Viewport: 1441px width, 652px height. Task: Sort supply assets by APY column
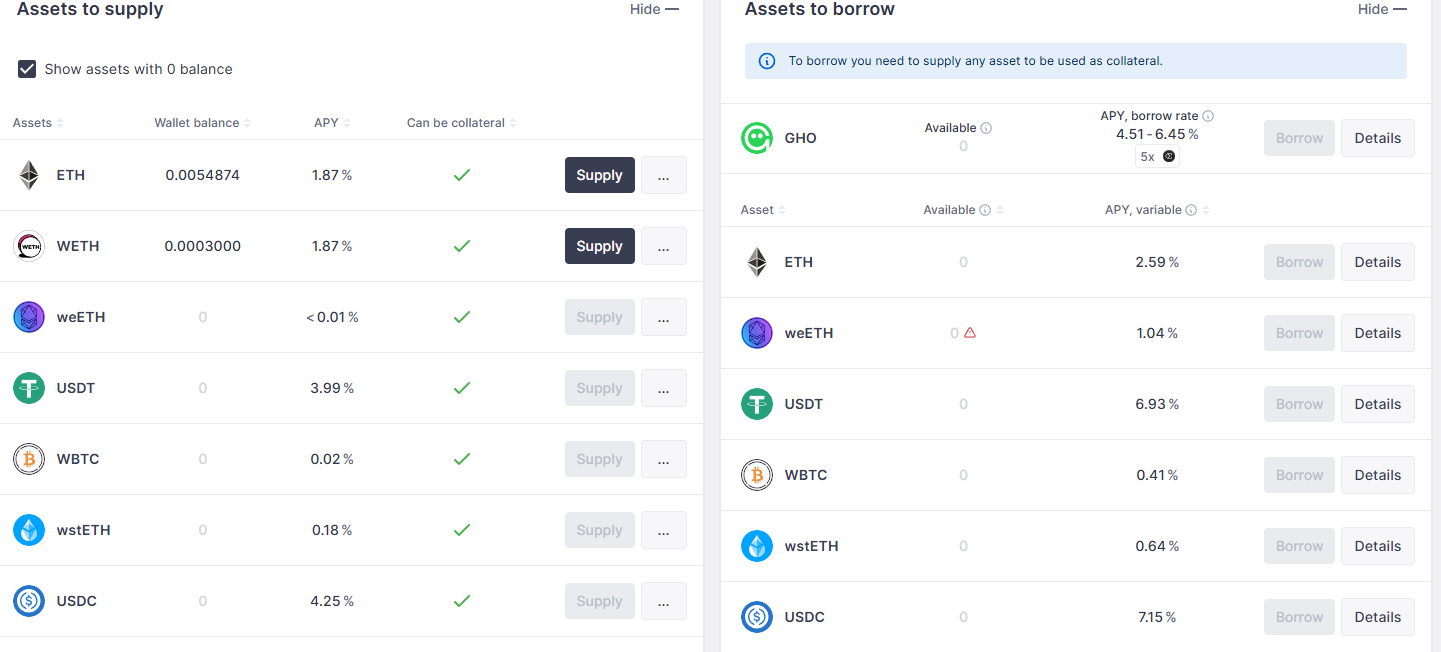332,123
